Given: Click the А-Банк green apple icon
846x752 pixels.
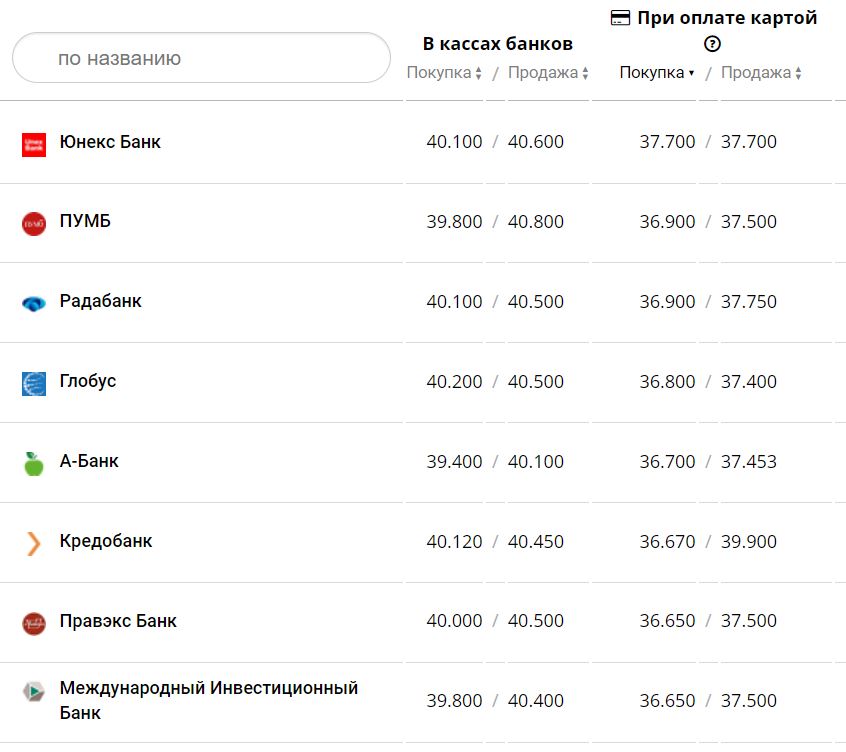Looking at the screenshot, I should click(x=34, y=463).
